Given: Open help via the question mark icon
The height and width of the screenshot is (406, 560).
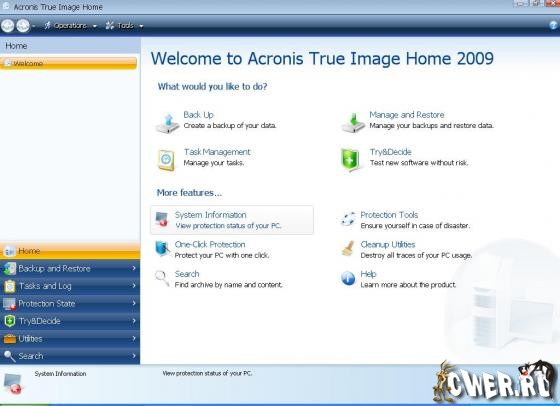Looking at the screenshot, I should tap(553, 25).
